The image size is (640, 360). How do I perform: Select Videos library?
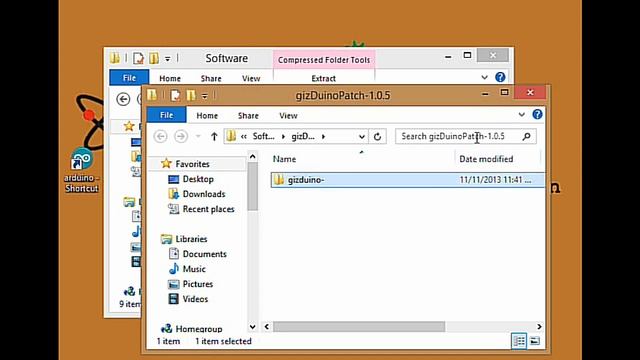[195, 299]
